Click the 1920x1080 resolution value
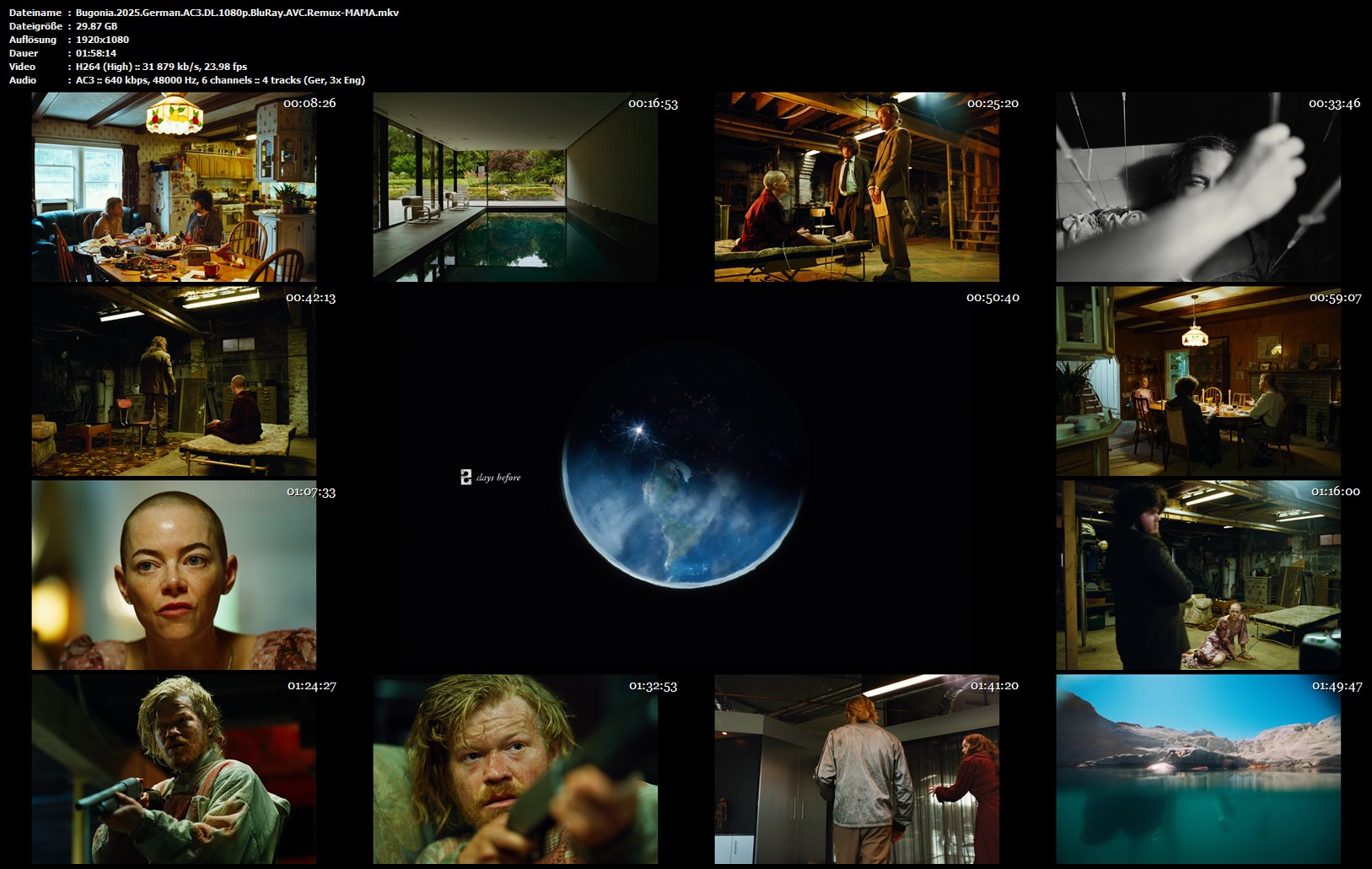Image resolution: width=1372 pixels, height=869 pixels. pos(102,40)
